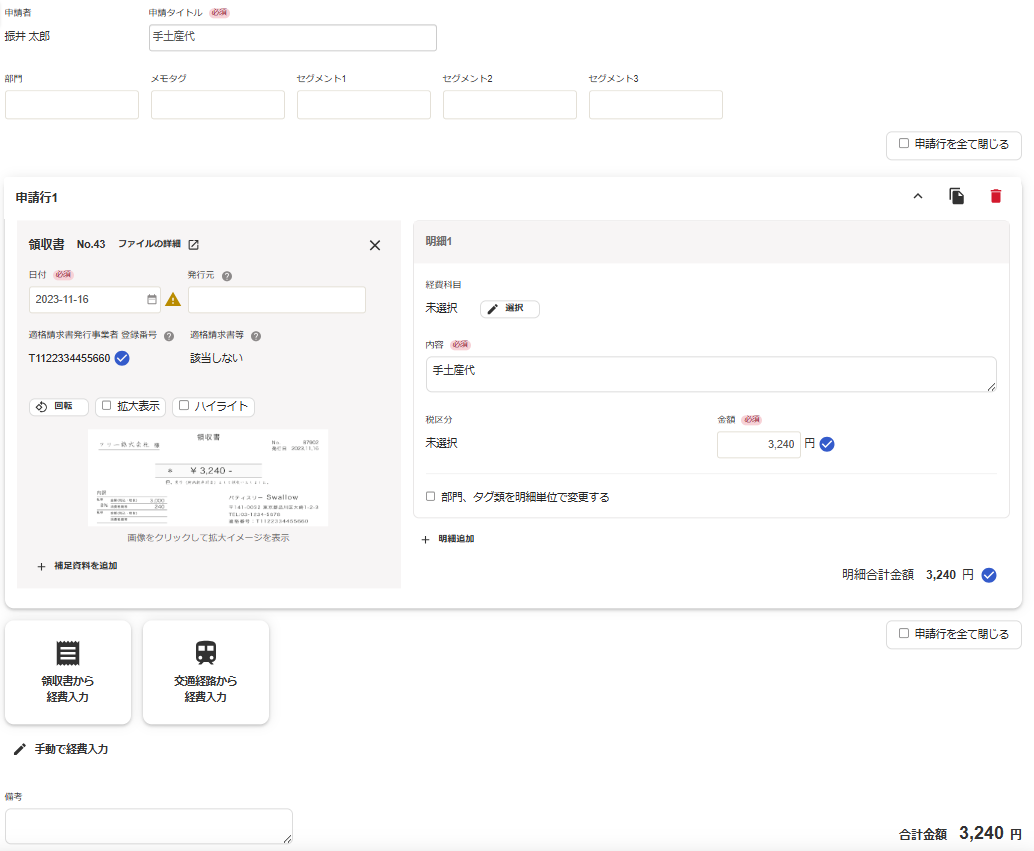Screen dimensions: 1034x851
Task: Enable 拡大表示 checkbox
Action: click(106, 406)
